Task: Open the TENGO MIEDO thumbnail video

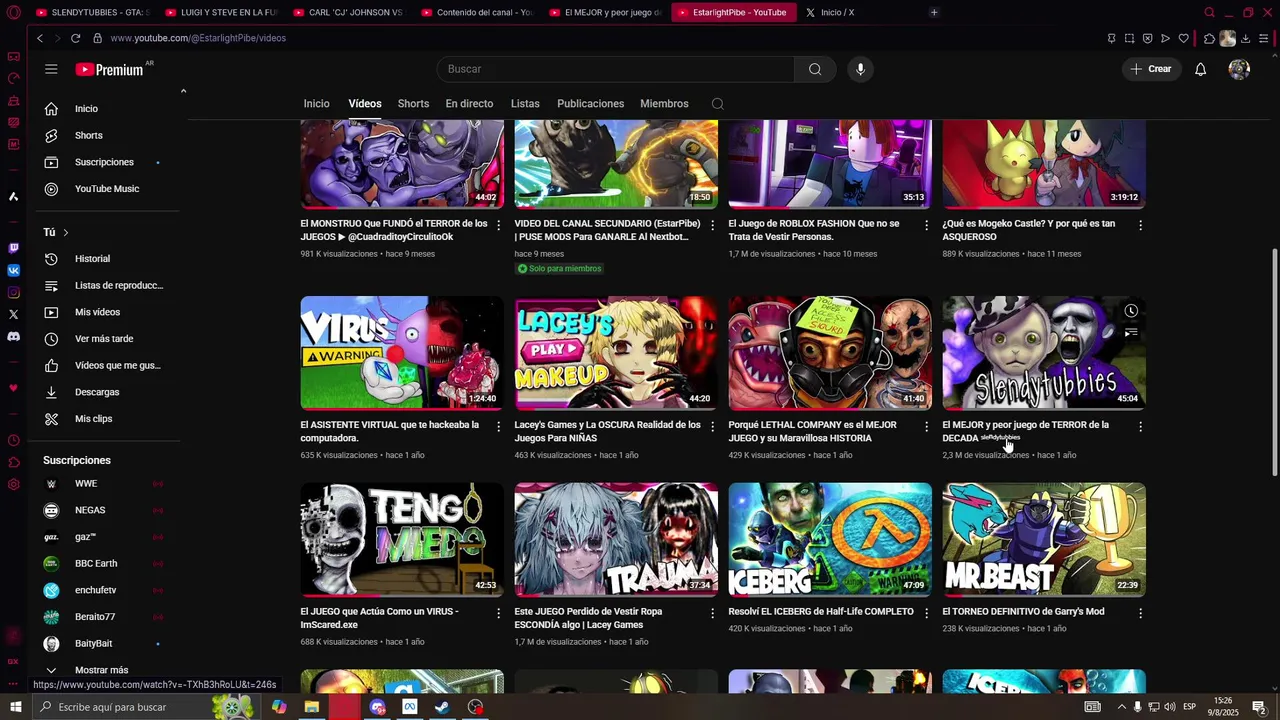Action: click(x=402, y=540)
